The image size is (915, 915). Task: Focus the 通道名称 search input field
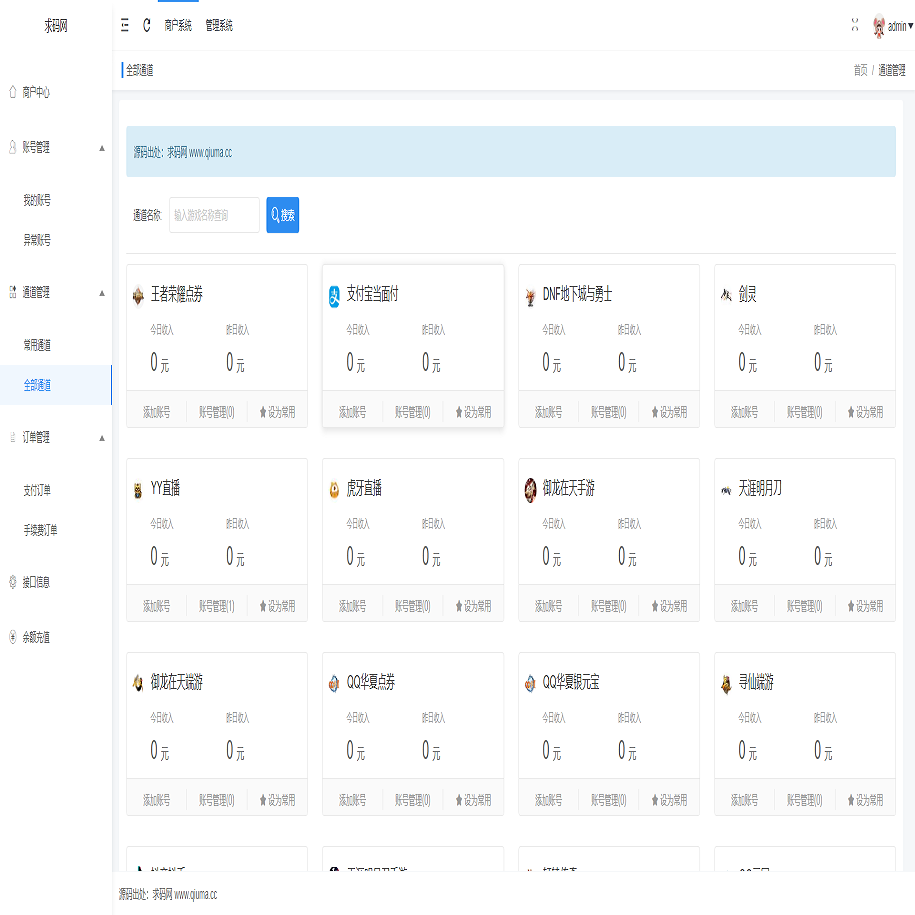coord(214,215)
